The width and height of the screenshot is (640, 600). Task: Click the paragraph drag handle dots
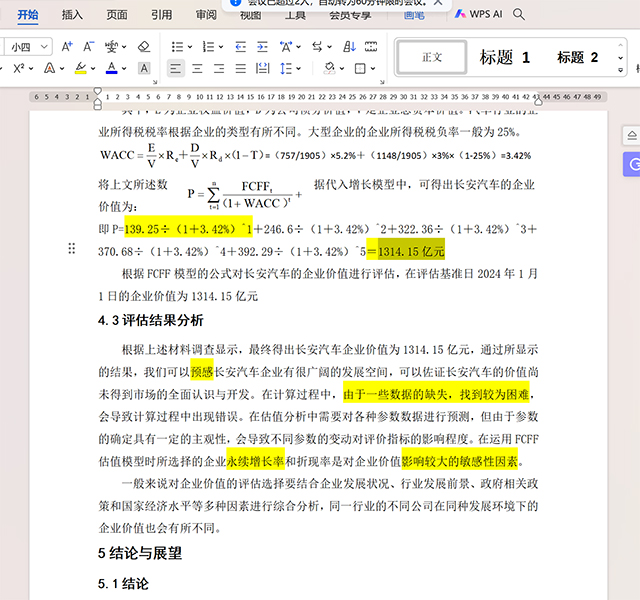[x=71, y=249]
